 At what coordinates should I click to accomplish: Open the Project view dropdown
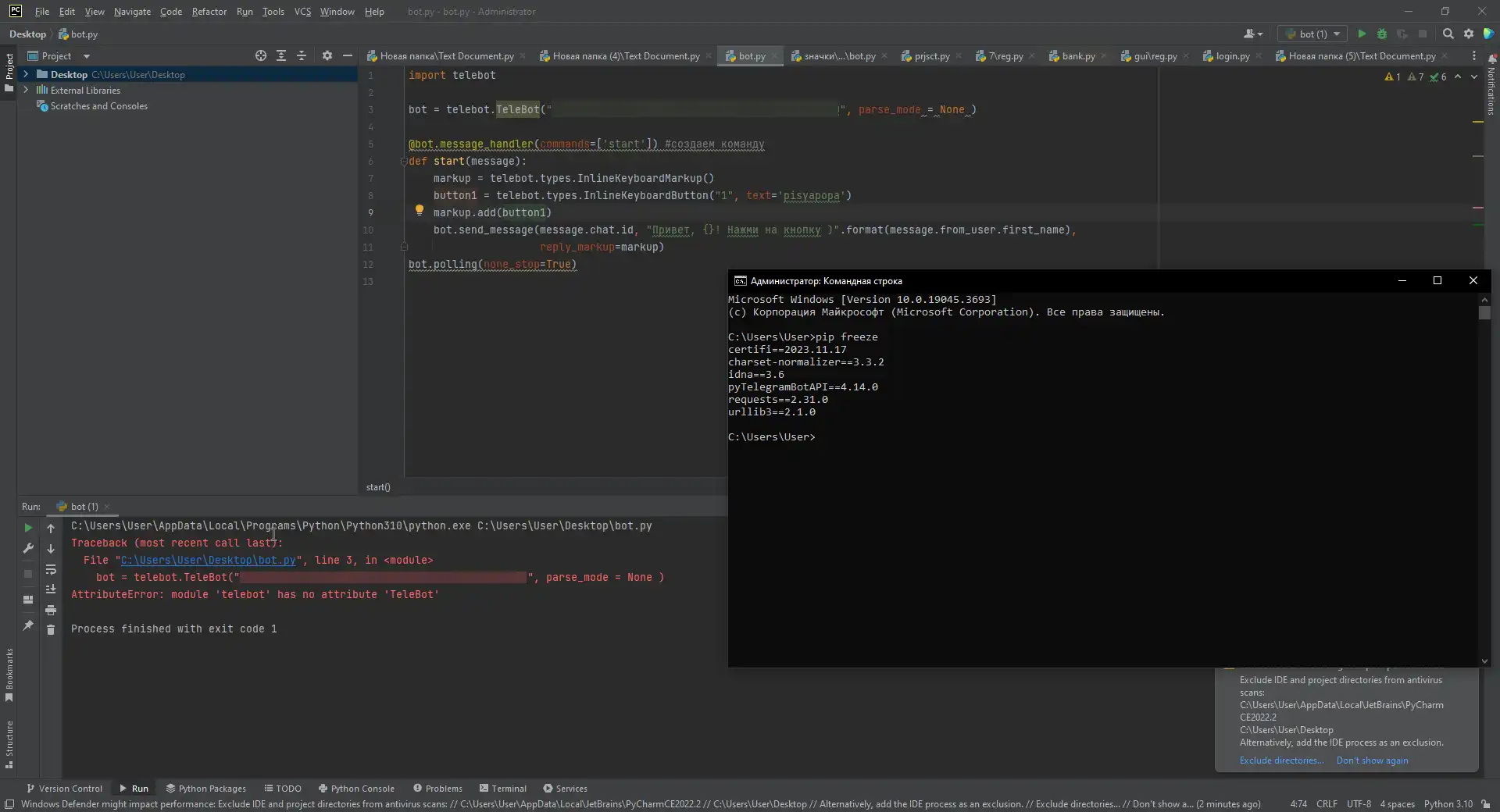(x=86, y=55)
